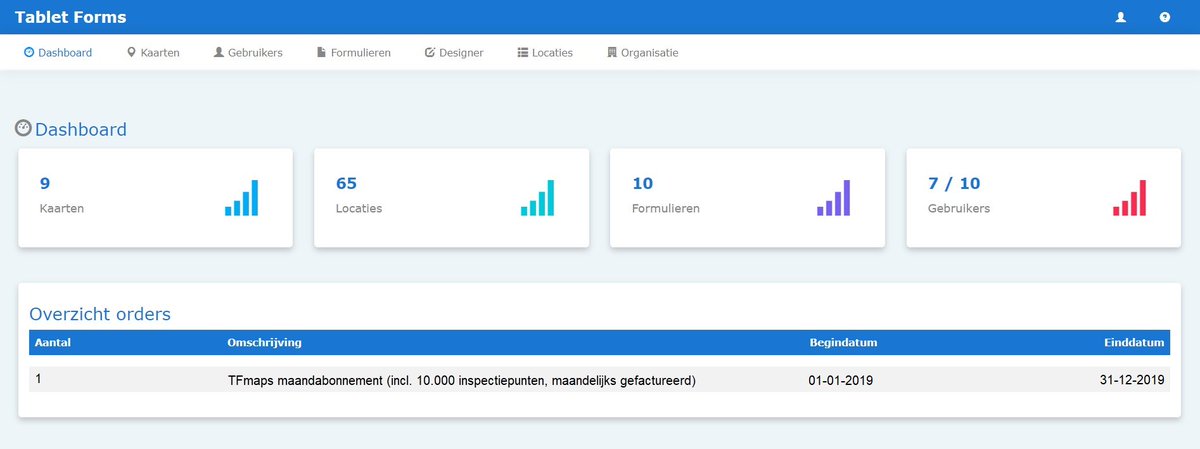Switch to the Designer tab

click(454, 52)
